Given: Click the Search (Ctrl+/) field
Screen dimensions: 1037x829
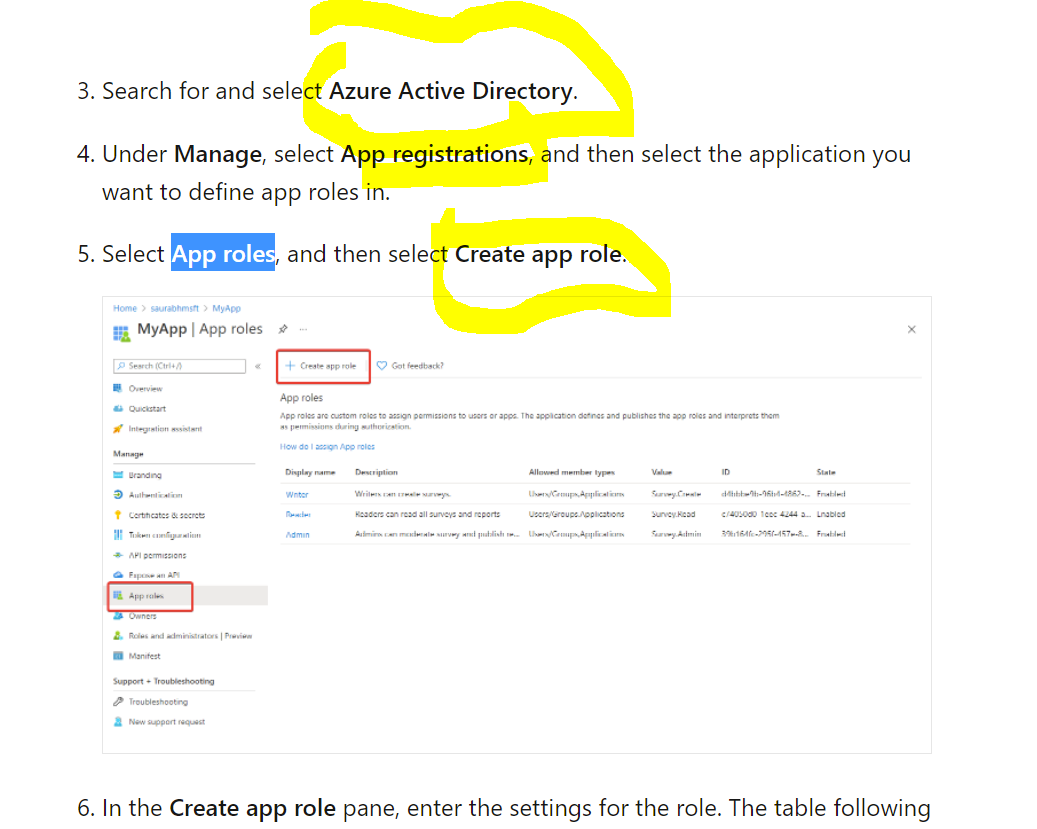Looking at the screenshot, I should pos(179,366).
